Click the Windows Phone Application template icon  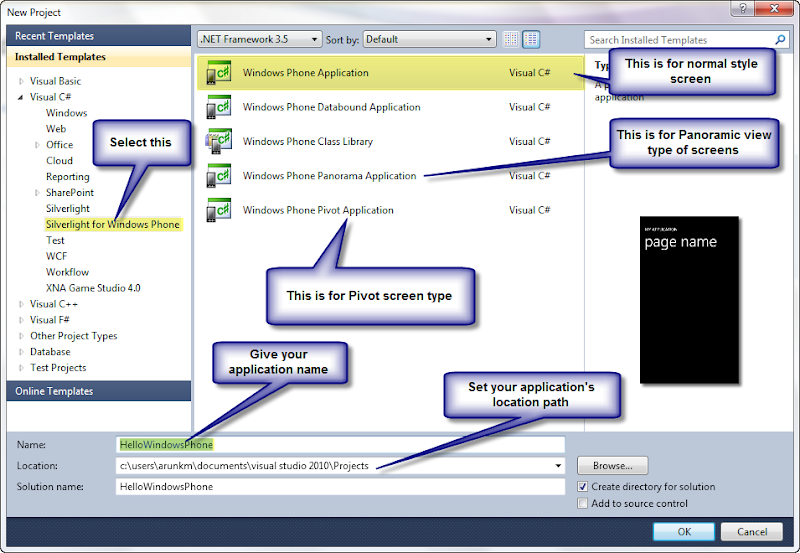pos(218,73)
